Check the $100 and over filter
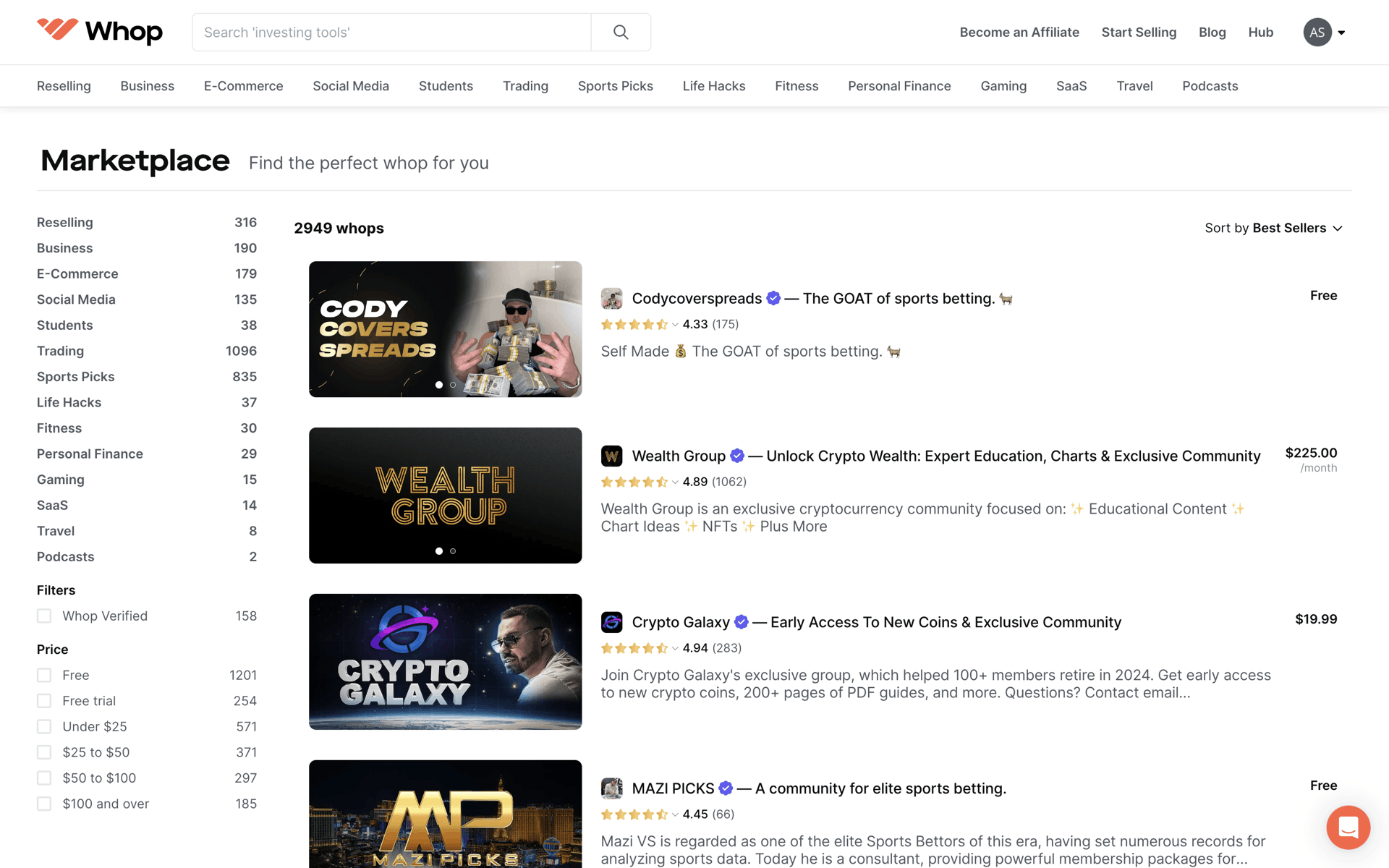This screenshot has height=868, width=1389. (44, 804)
